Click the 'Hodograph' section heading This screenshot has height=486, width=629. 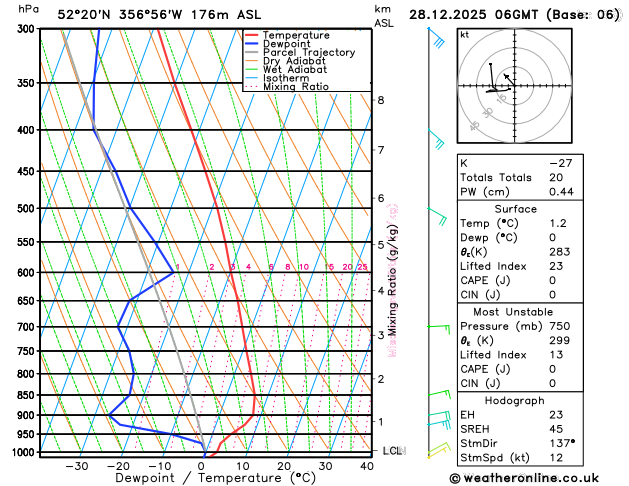514,401
